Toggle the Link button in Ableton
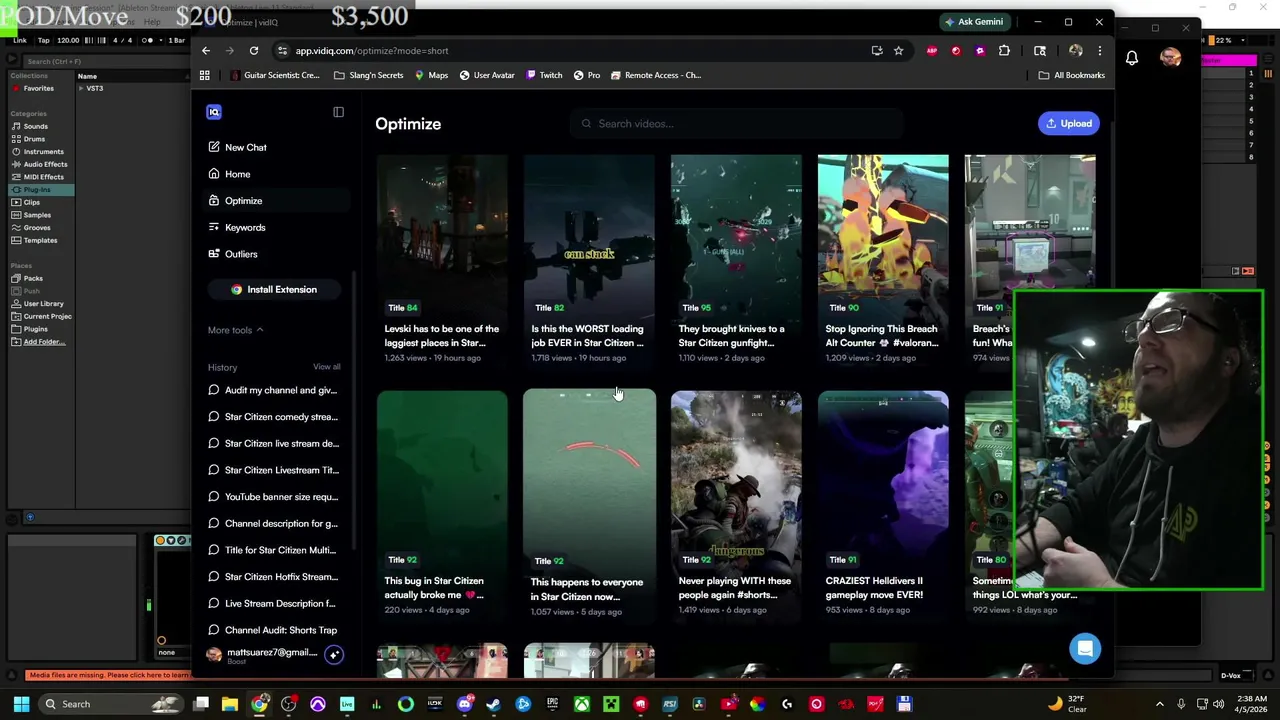The image size is (1280, 720). (19, 40)
